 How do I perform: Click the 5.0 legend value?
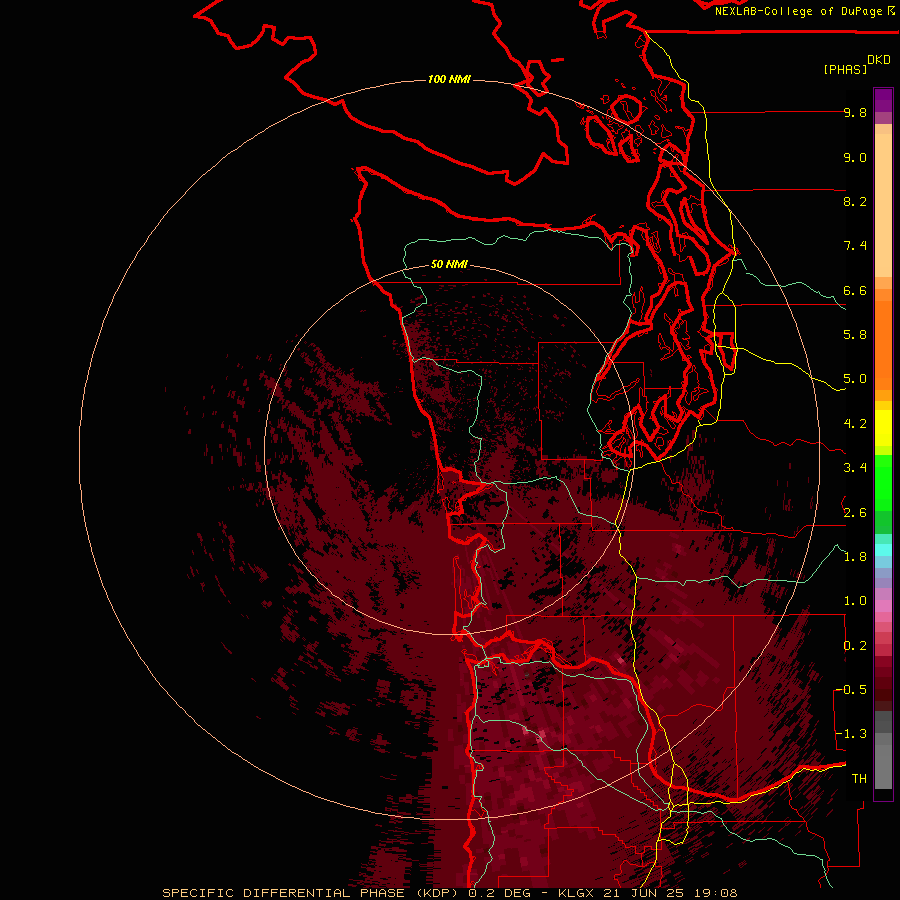[x=855, y=379]
